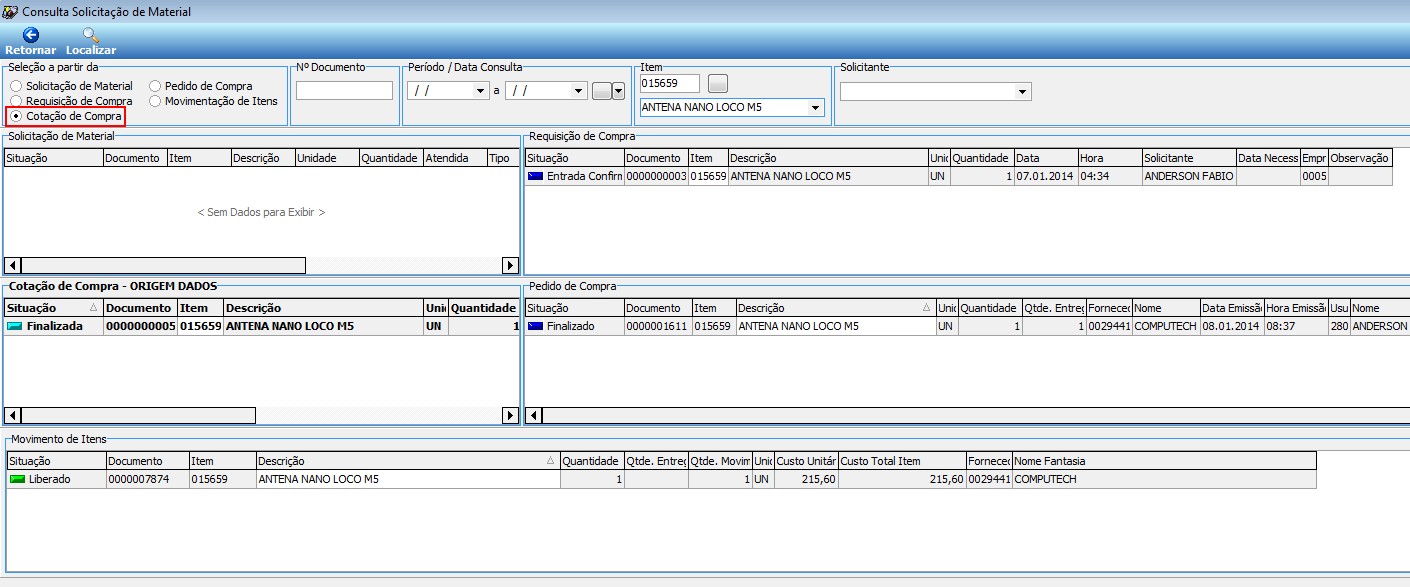Open the start date dropdown in Período
The image size is (1410, 587).
coord(479,90)
